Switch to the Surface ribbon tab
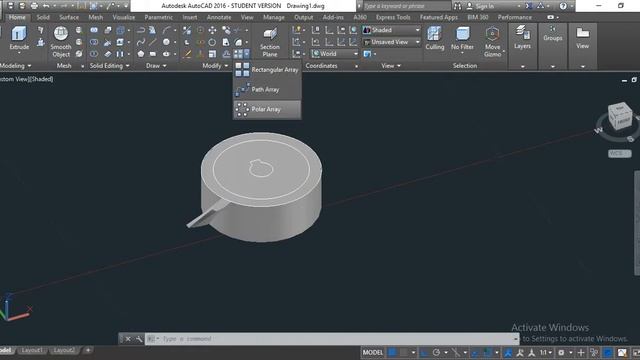The image size is (640, 360). tap(69, 17)
